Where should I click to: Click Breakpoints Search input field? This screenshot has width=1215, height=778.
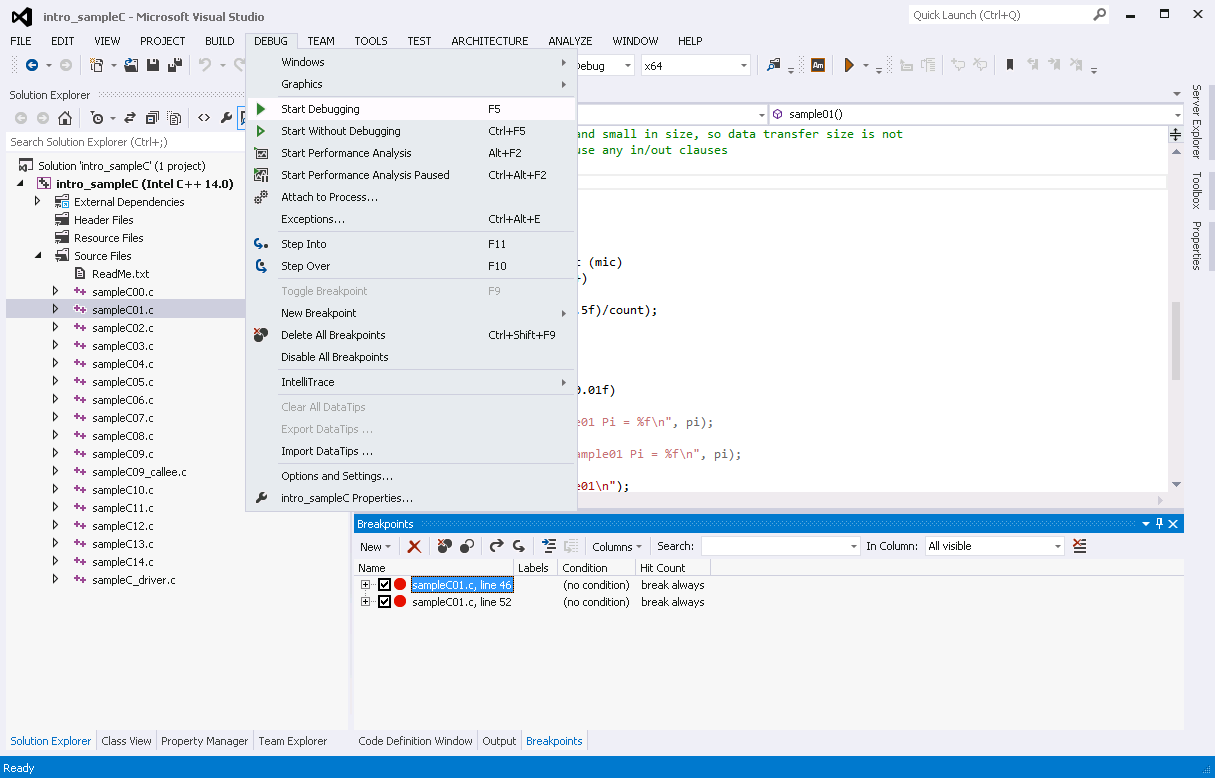pos(780,546)
